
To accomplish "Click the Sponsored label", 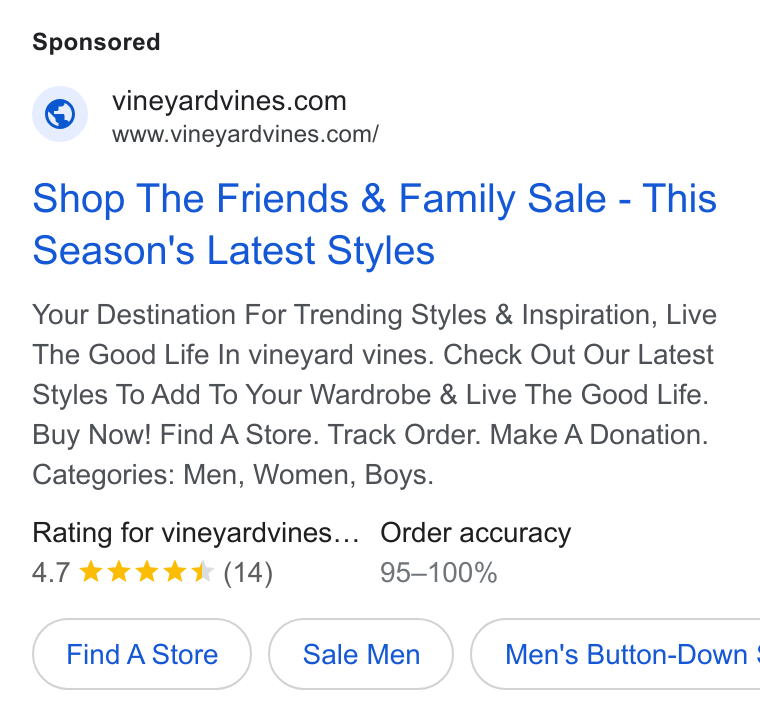I will 96,42.
